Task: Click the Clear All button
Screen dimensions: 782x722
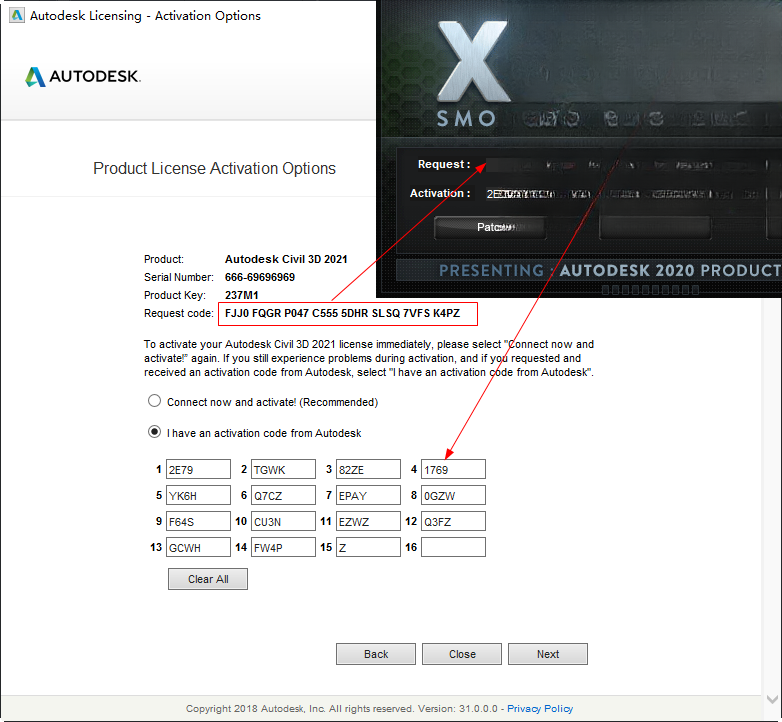Action: pos(208,579)
